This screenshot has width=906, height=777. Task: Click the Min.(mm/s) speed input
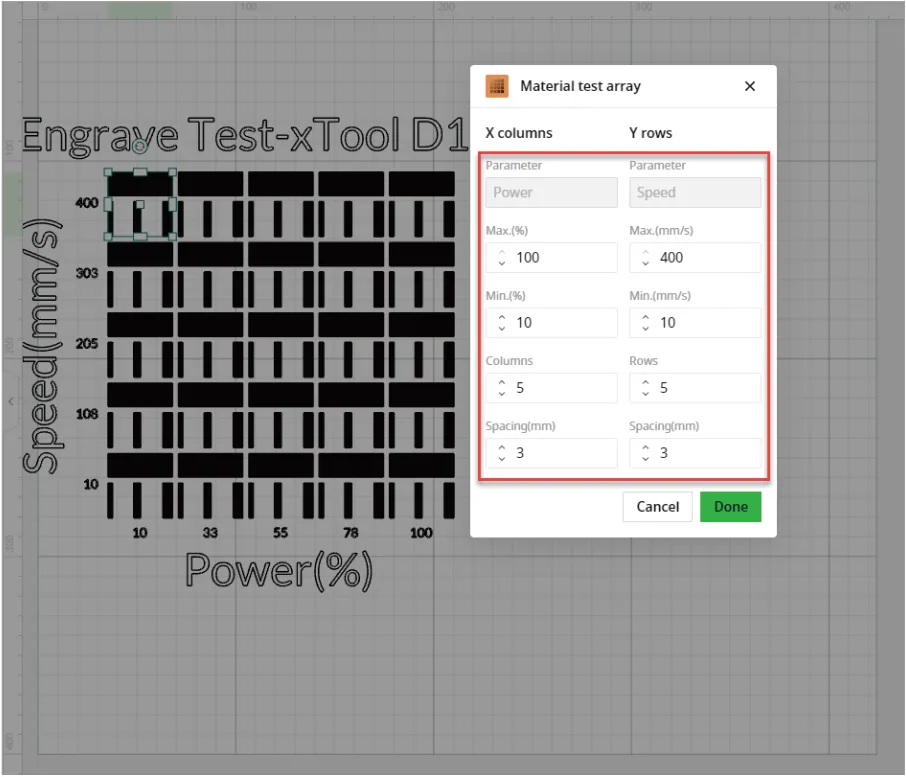tap(695, 322)
